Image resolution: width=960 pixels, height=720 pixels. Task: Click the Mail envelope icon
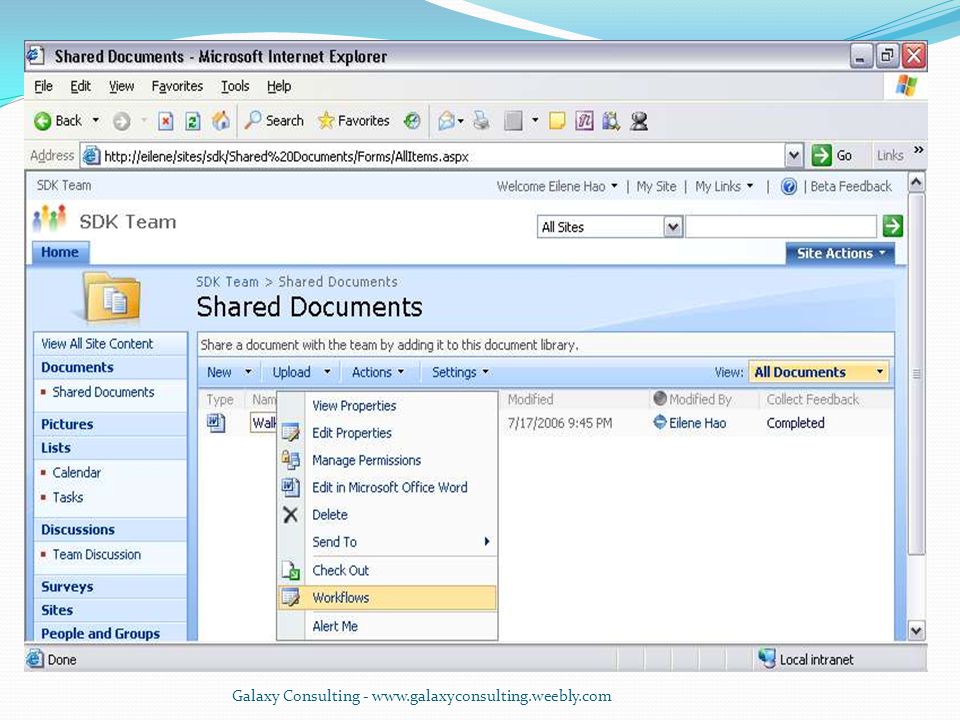pos(446,121)
